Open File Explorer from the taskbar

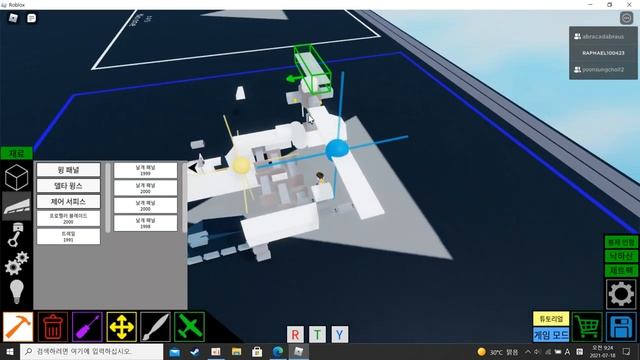236,351
